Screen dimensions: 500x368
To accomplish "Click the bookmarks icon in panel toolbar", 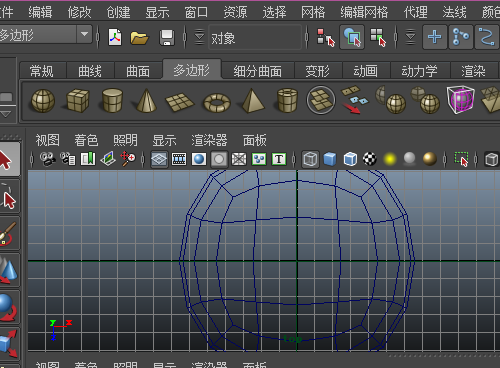I will [88, 159].
